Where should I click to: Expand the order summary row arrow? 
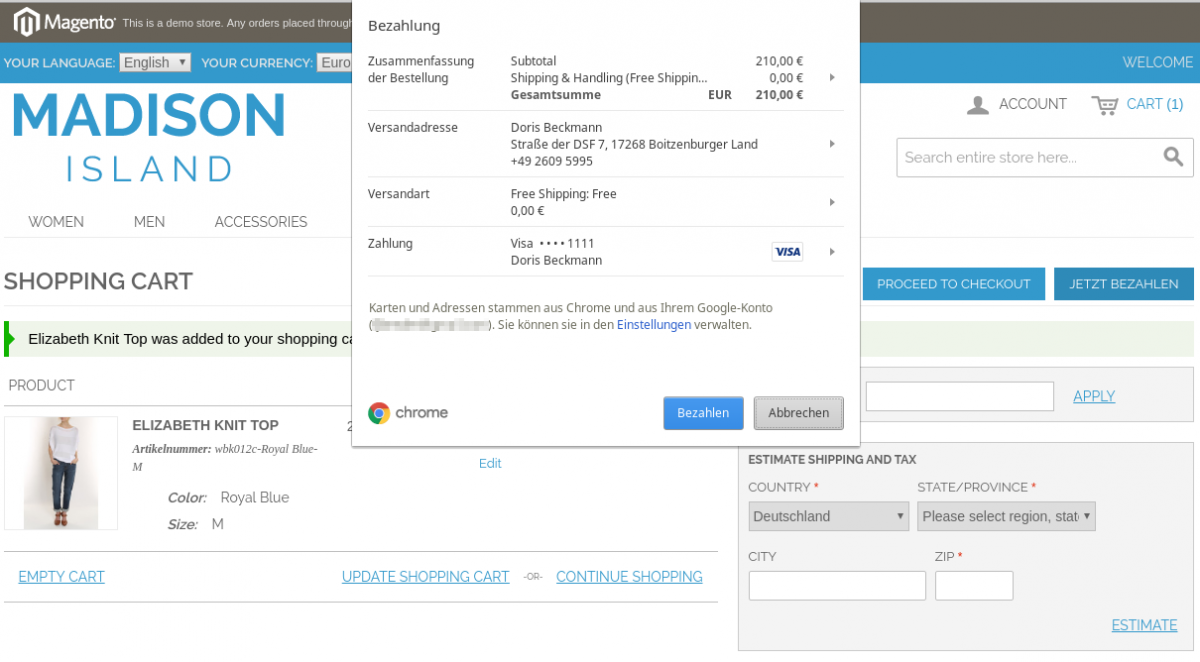(832, 78)
